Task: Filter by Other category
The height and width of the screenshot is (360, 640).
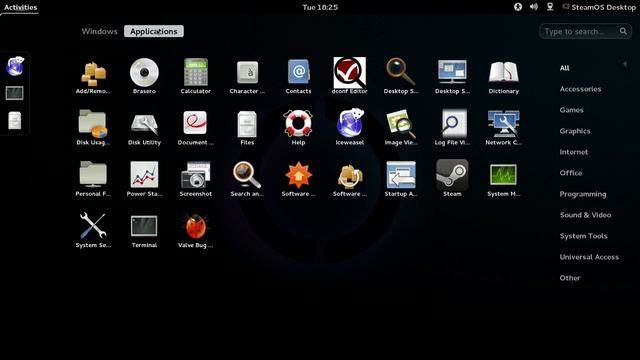Action: [570, 278]
